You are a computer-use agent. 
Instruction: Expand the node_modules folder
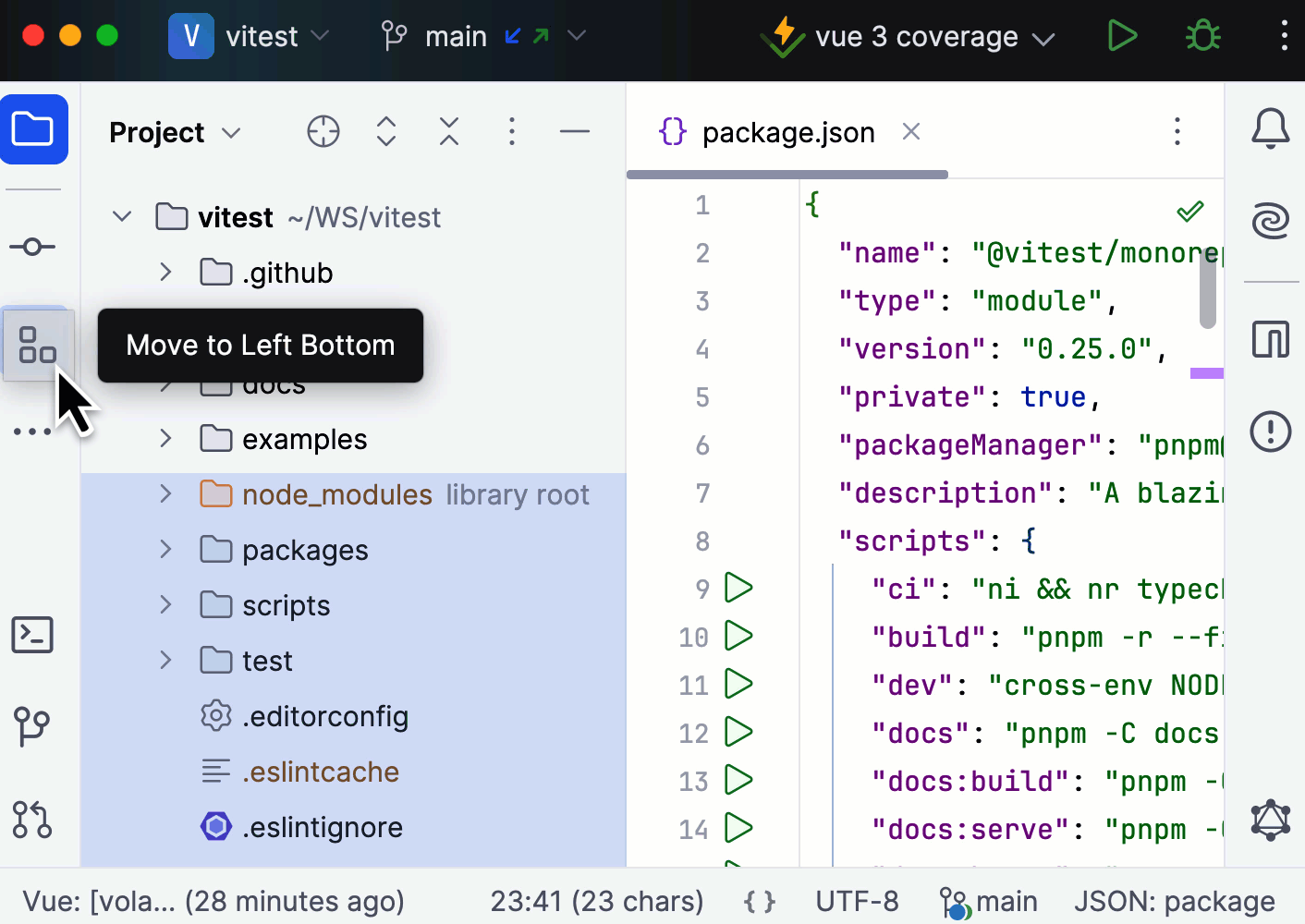coord(165,494)
